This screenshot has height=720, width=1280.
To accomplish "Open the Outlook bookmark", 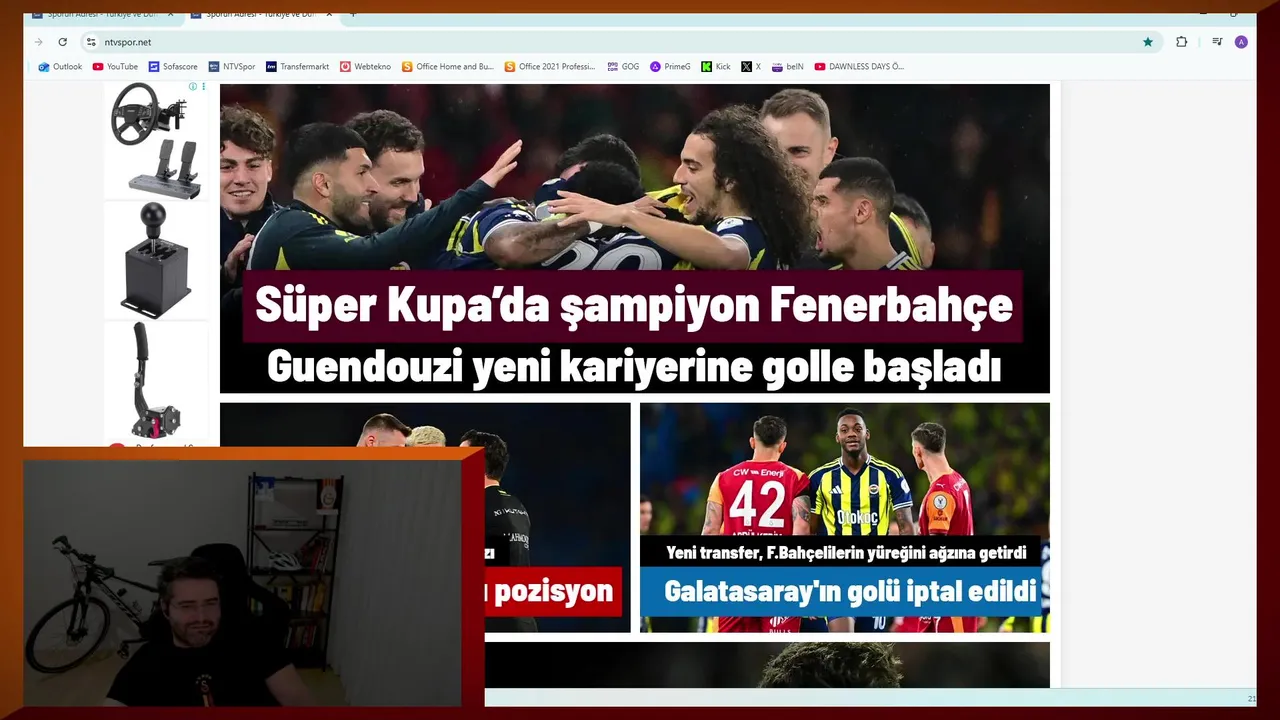I will pos(60,67).
